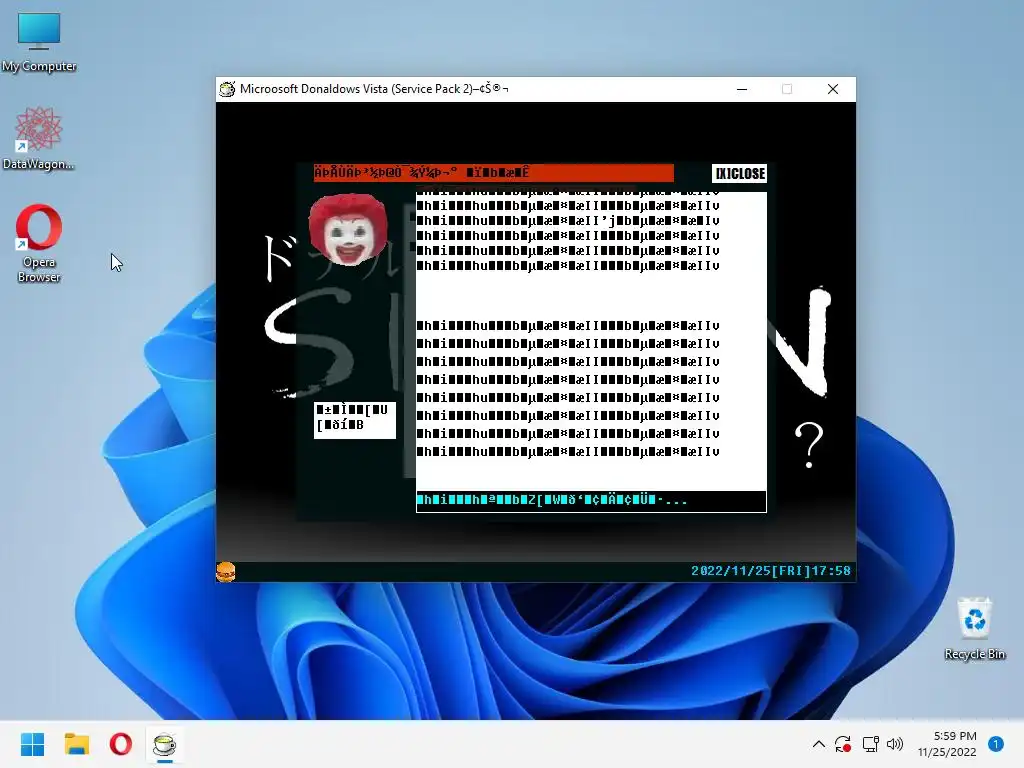Click the sync update tray icon

click(843, 744)
